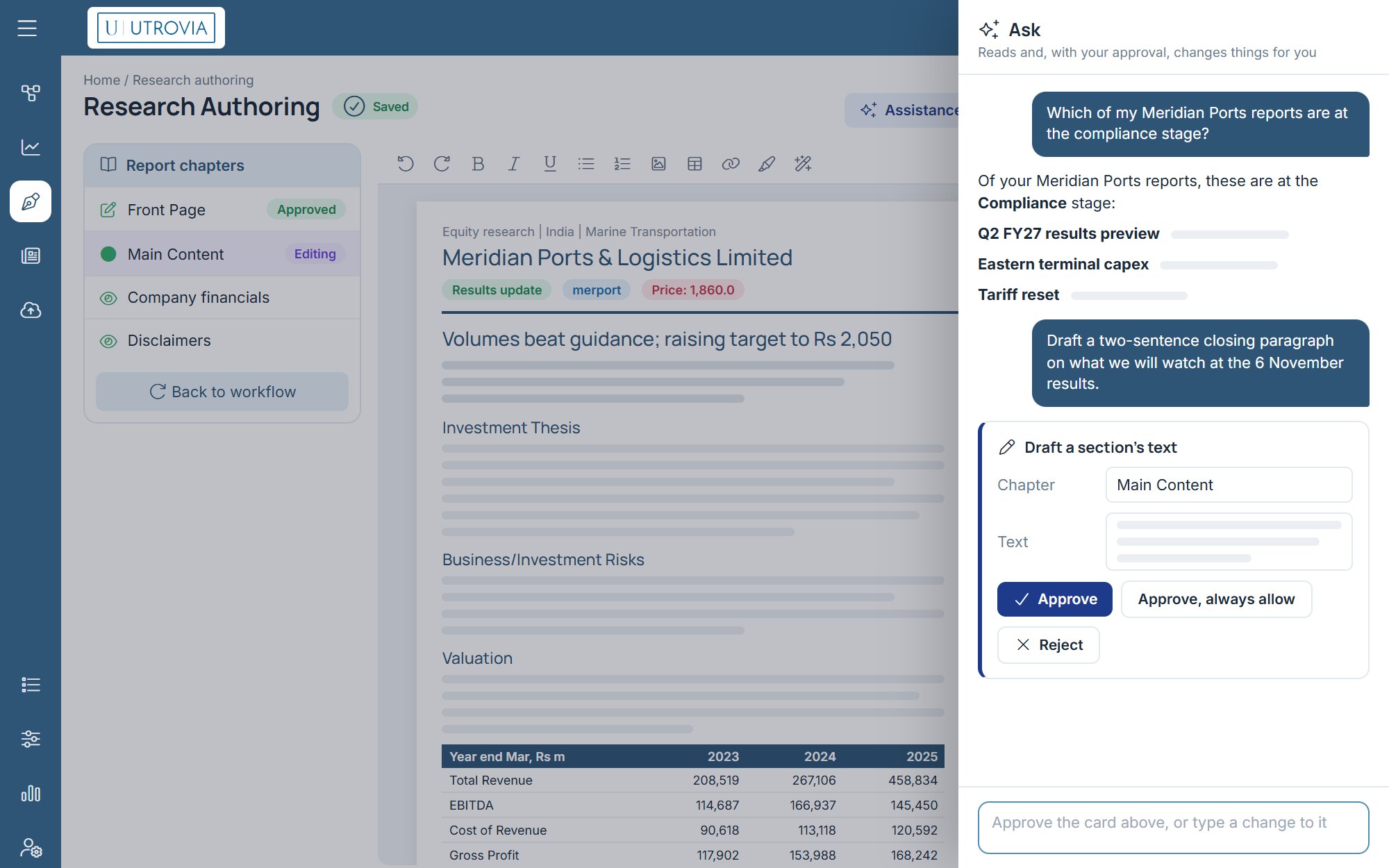The image size is (1389, 868).
Task: Insert a table using the table icon
Action: click(x=694, y=164)
